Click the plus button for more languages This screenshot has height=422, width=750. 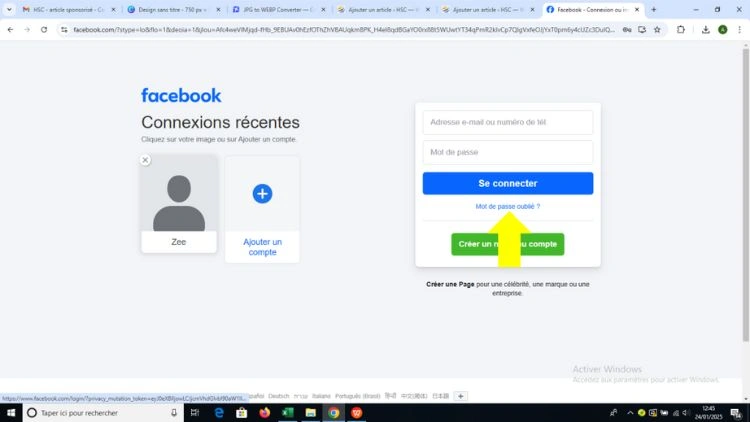[461, 396]
